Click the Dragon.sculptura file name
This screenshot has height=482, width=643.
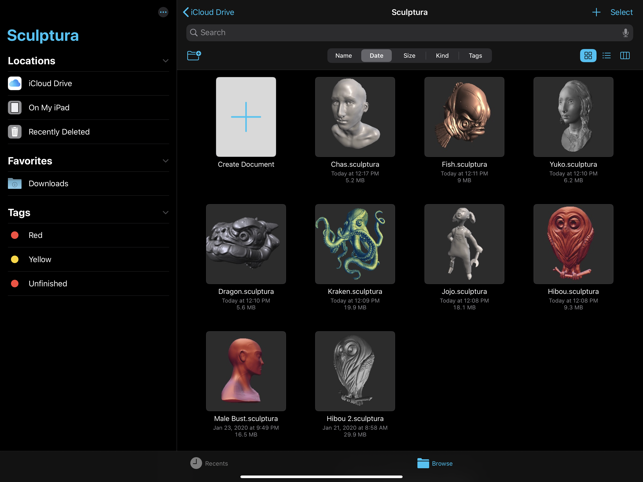point(246,292)
